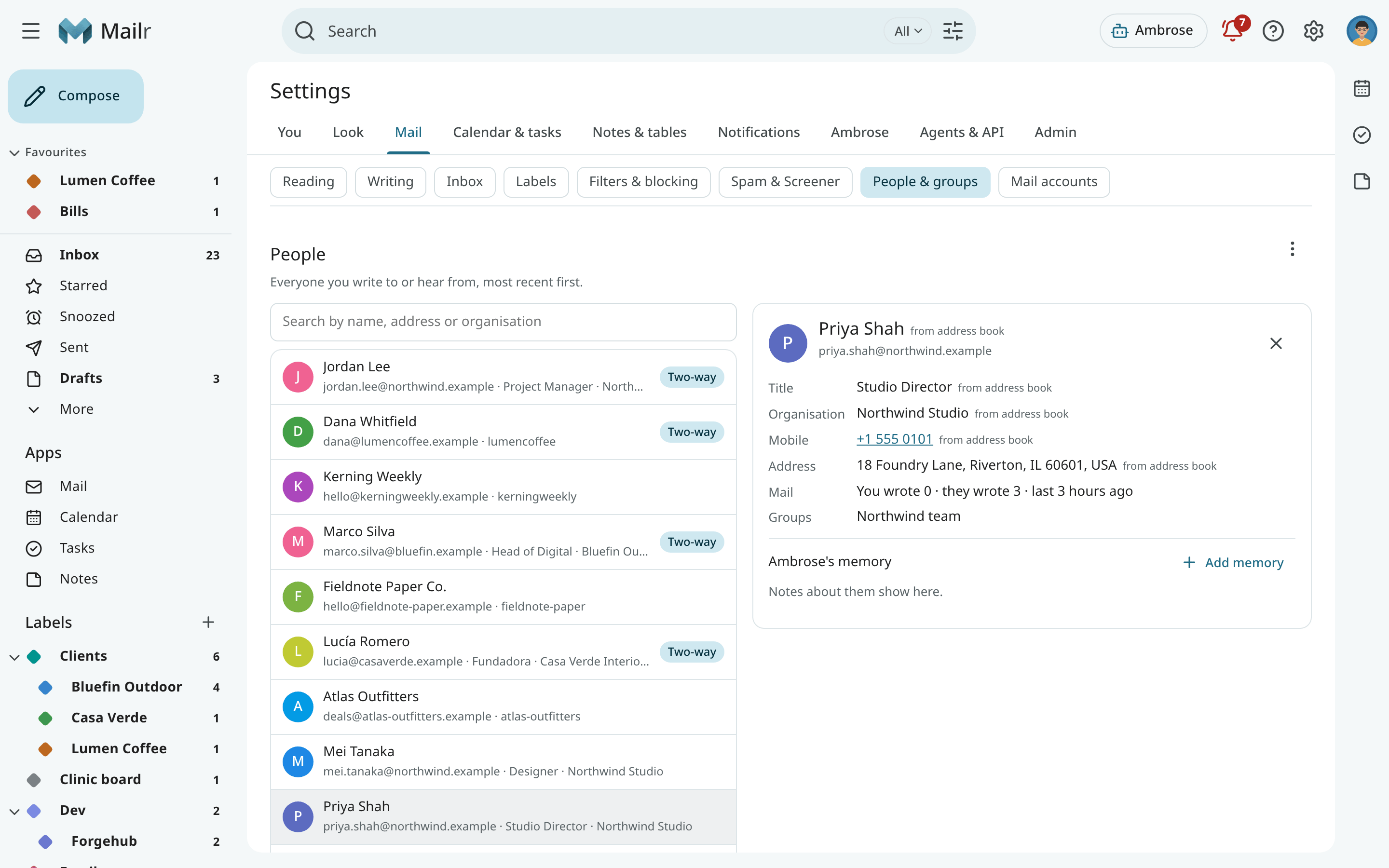Click the Mailr logo
The height and width of the screenshot is (868, 1389).
pyautogui.click(x=105, y=31)
